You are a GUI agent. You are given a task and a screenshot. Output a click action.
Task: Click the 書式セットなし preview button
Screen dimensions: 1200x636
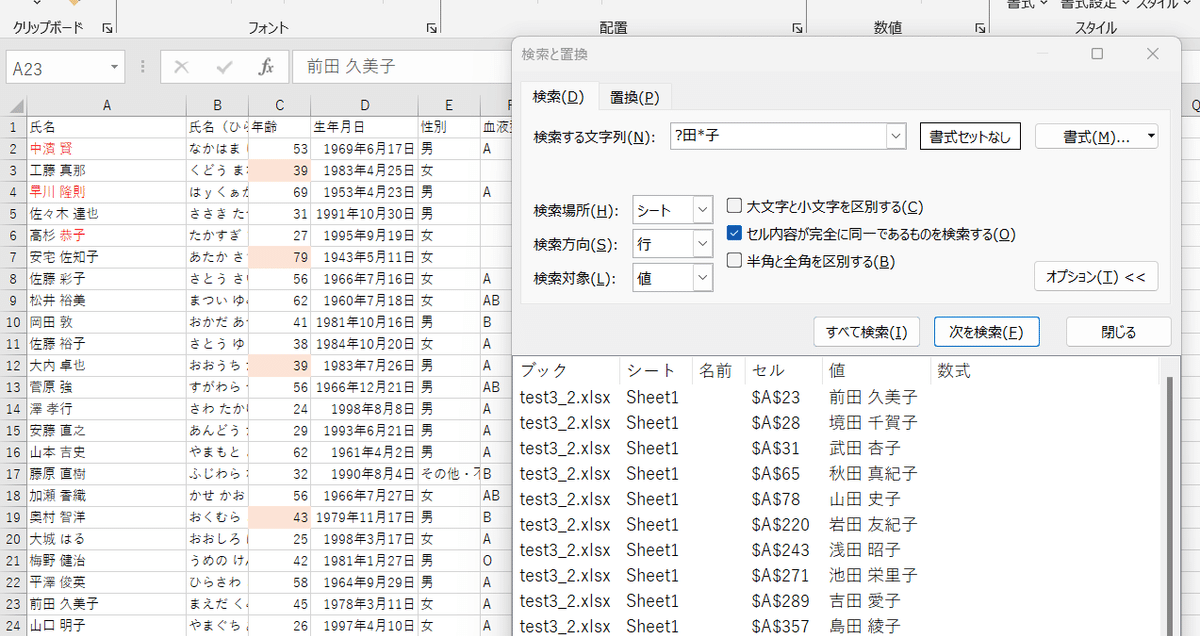[970, 136]
